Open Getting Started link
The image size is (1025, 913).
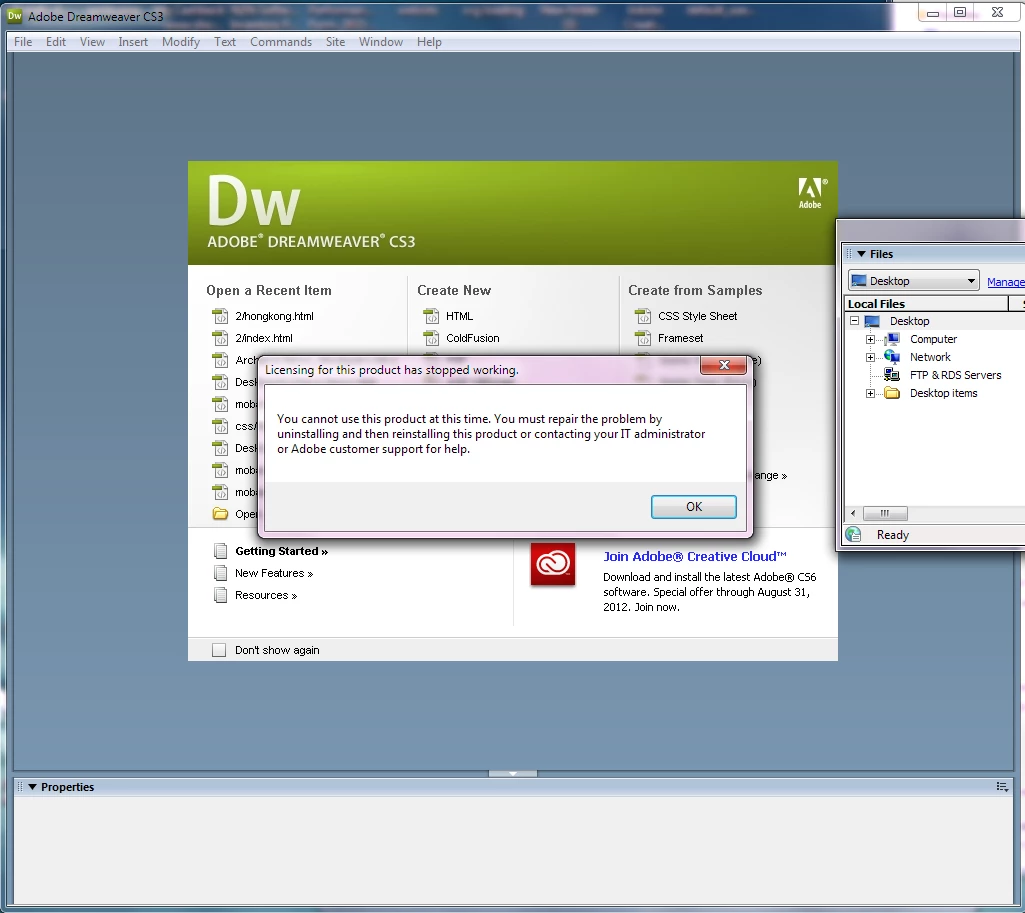[281, 552]
